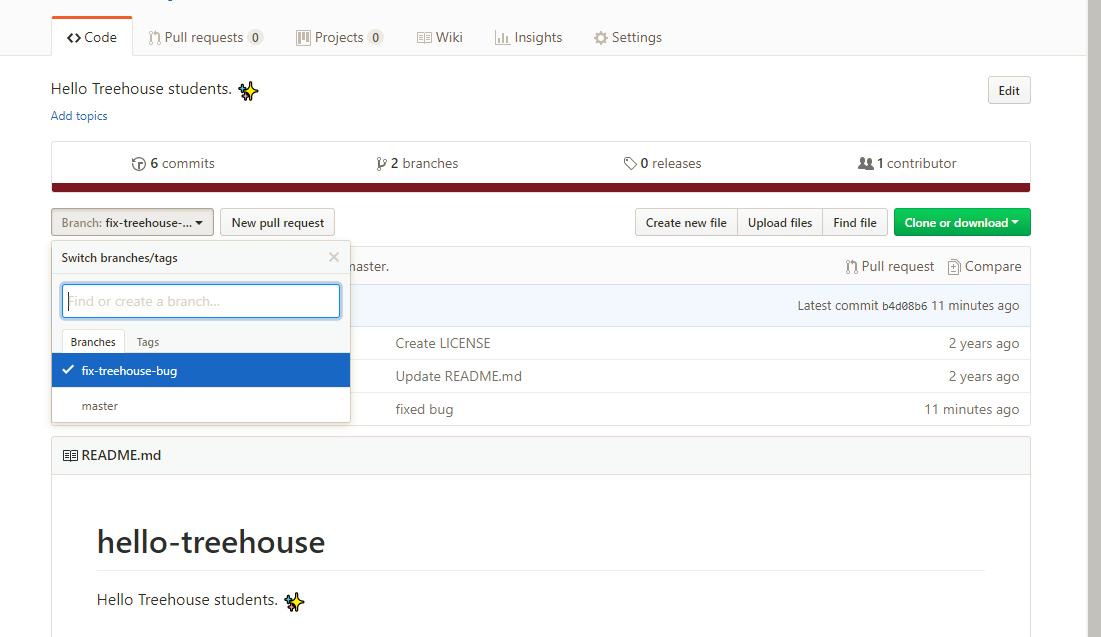Click the checkmark beside fix-treehouse-bug
The height and width of the screenshot is (637, 1101).
pos(68,369)
